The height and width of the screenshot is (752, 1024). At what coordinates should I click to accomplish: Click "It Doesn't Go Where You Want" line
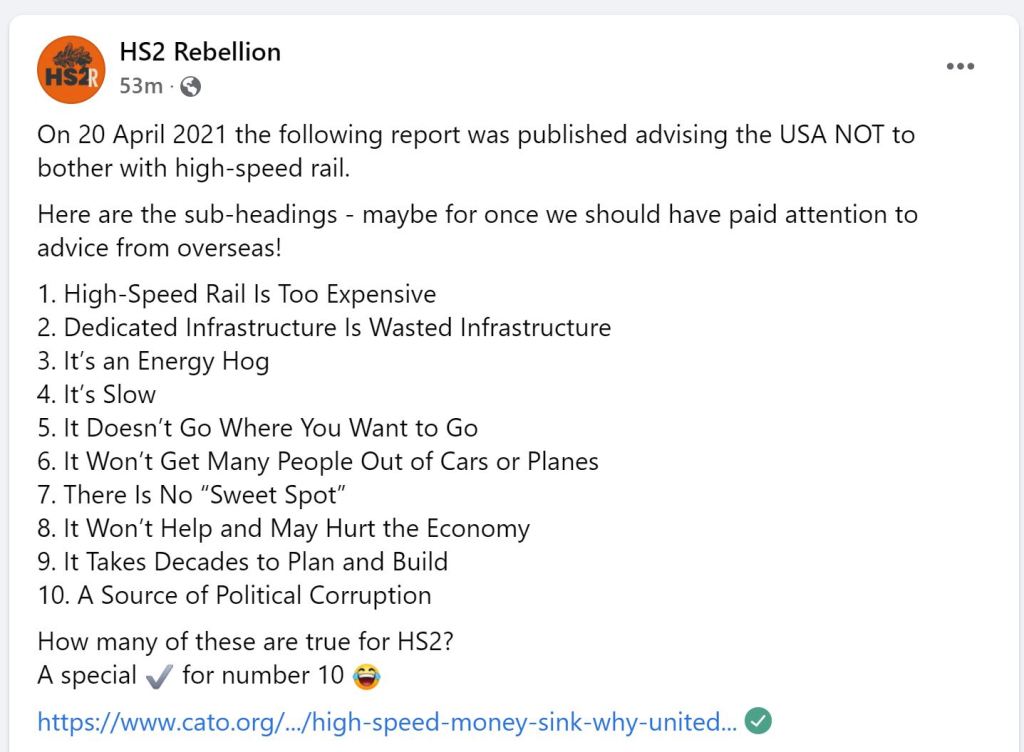[x=258, y=428]
